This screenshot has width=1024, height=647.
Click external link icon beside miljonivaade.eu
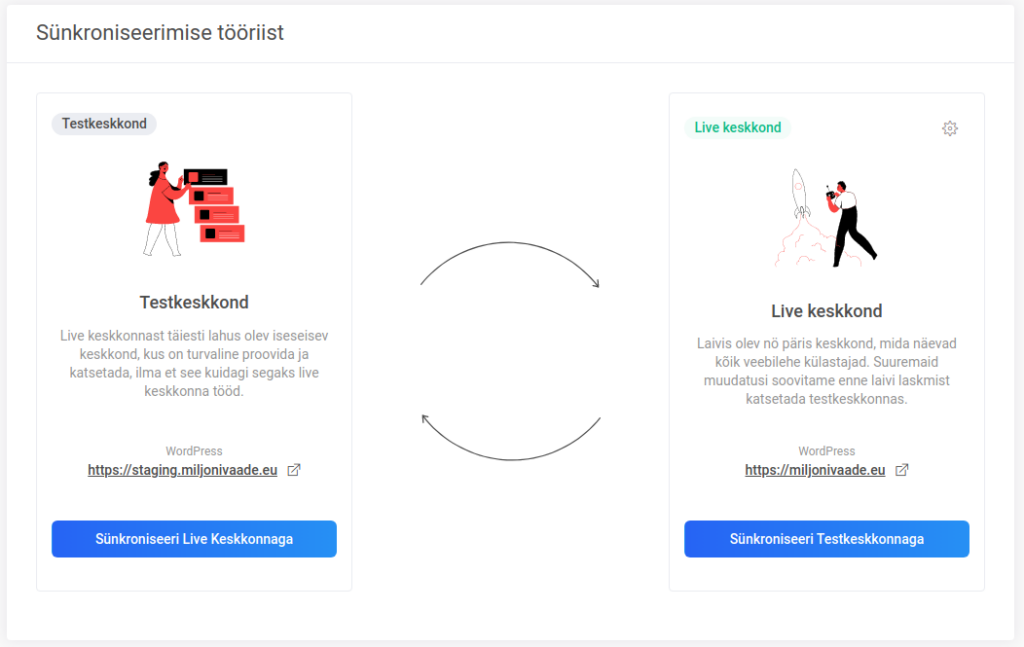click(902, 470)
